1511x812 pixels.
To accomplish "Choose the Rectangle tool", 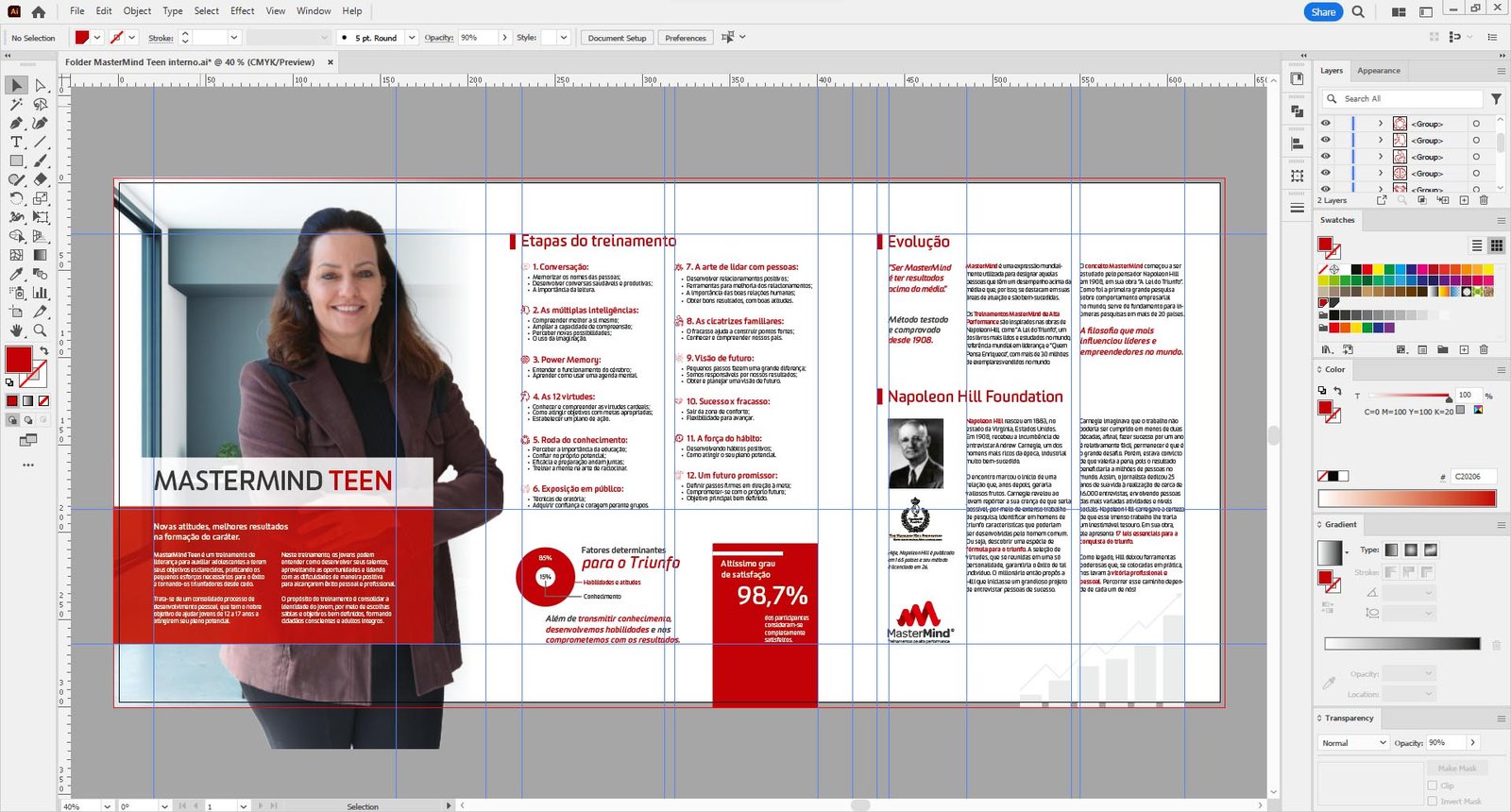I will 16,161.
